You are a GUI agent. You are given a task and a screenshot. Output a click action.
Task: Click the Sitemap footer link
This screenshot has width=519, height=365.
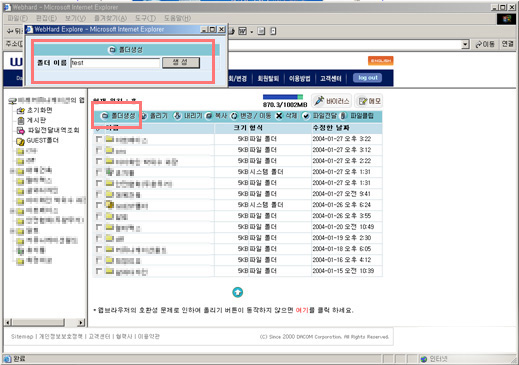click(x=22, y=337)
